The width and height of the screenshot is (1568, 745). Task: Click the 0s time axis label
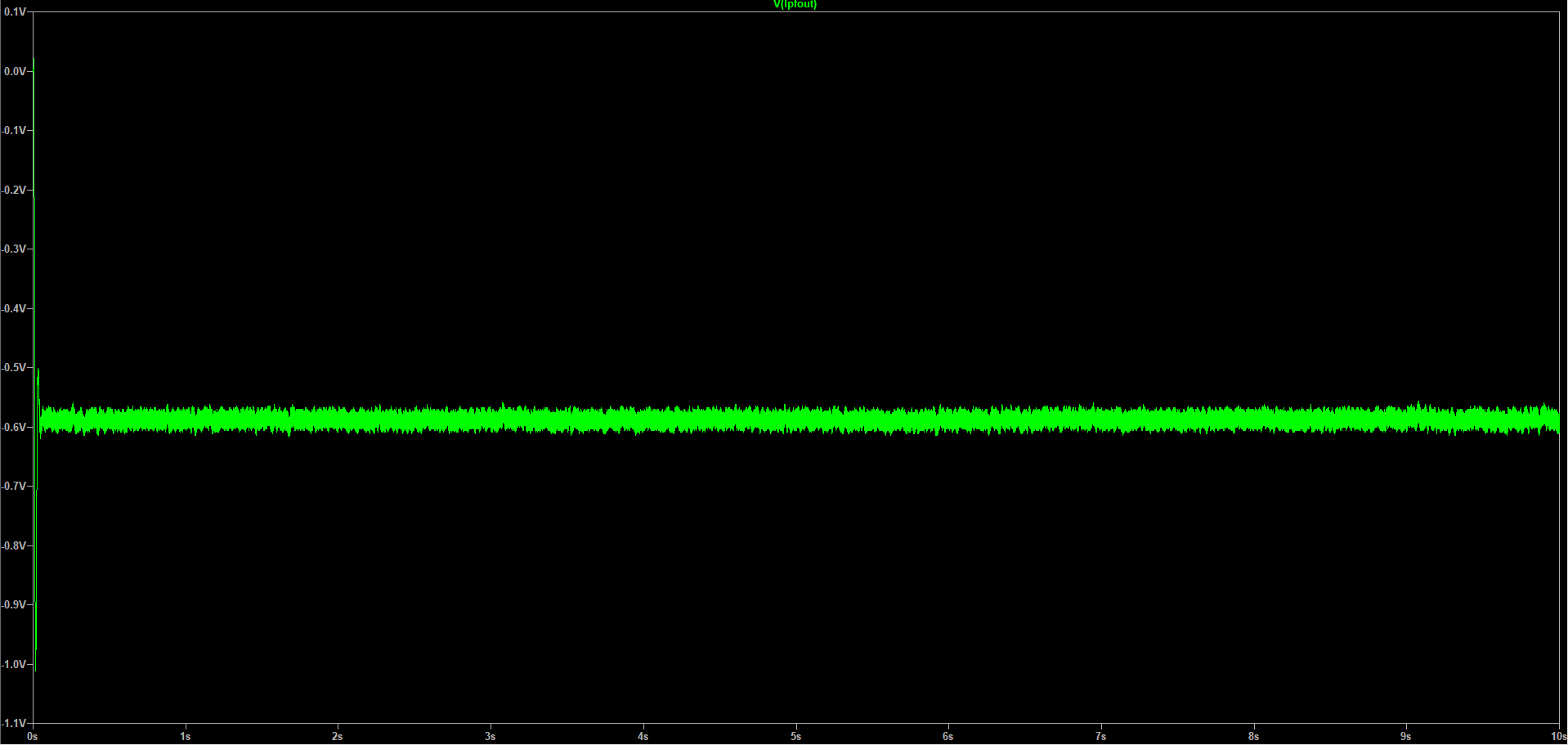point(33,737)
